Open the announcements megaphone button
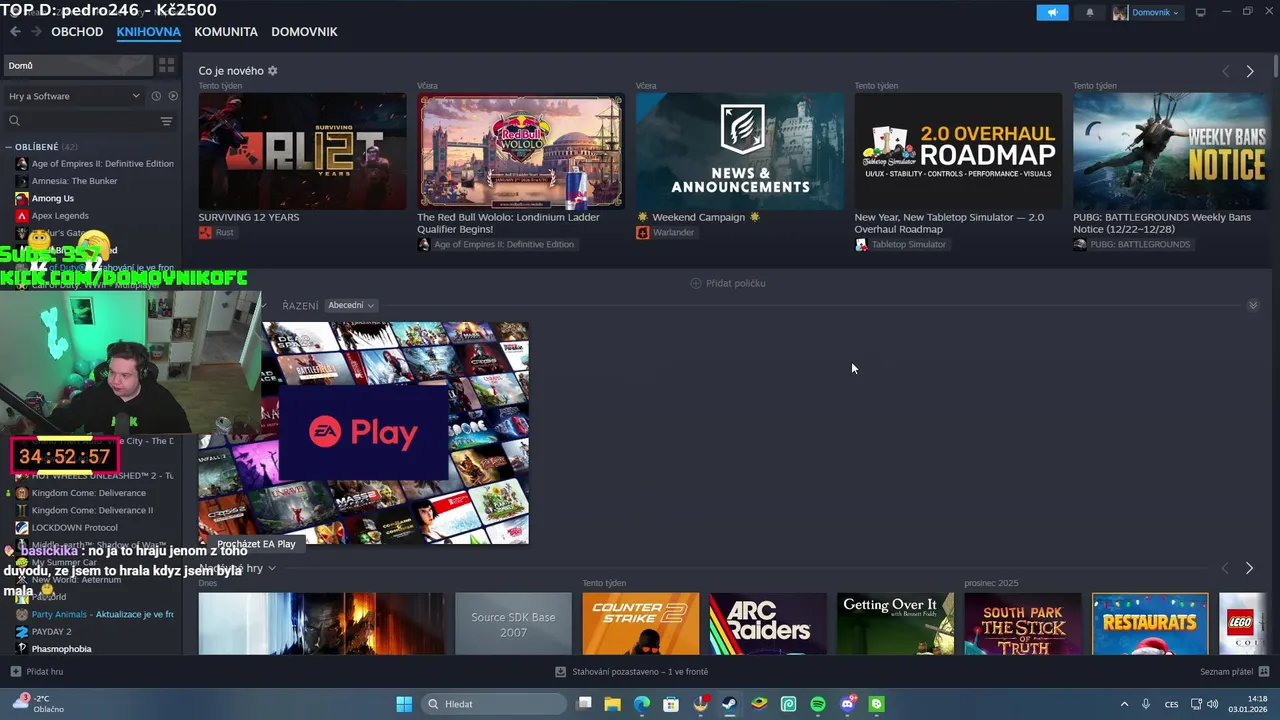 pos(1052,12)
